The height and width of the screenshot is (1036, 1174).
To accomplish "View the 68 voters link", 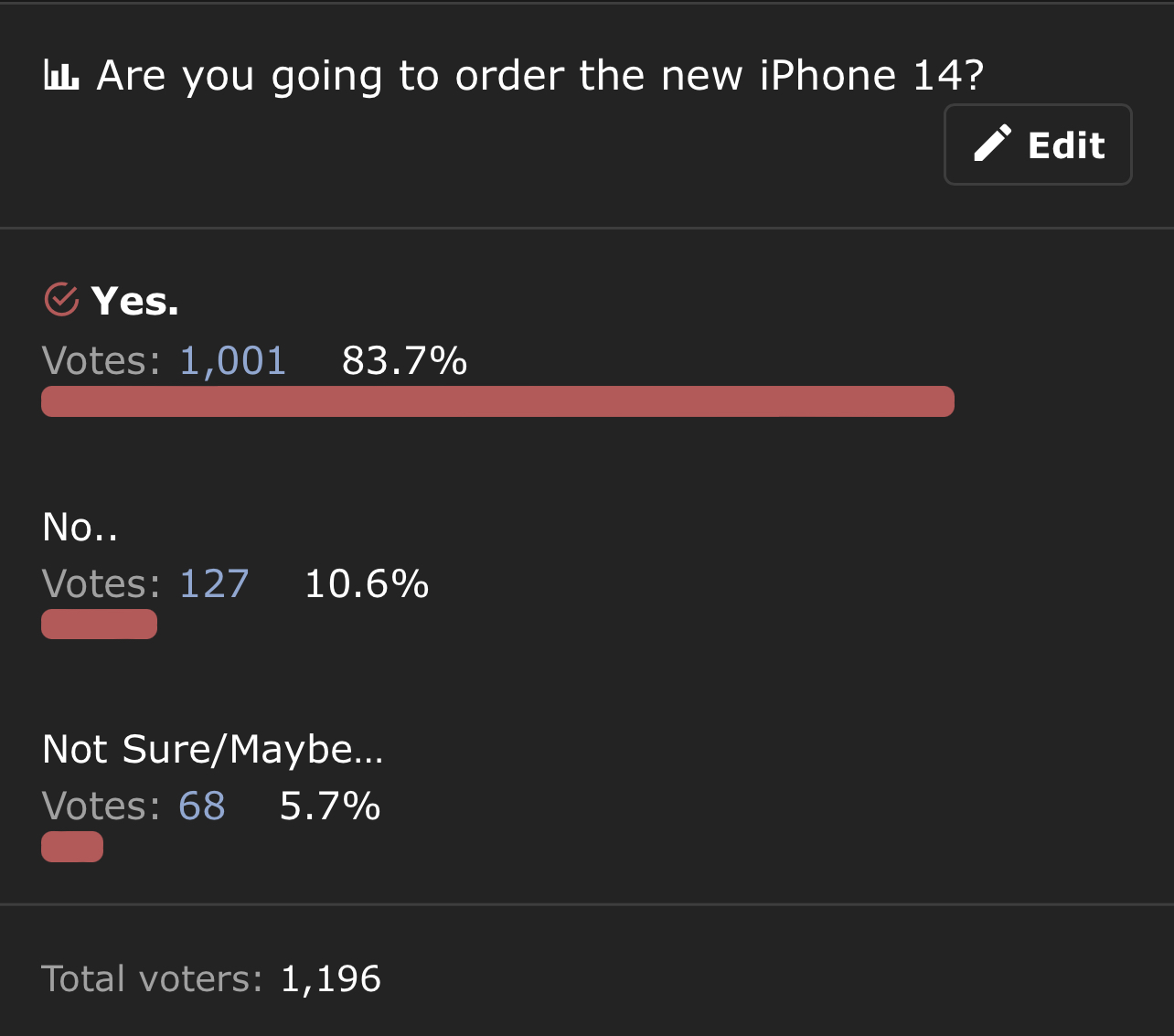I will pos(201,806).
